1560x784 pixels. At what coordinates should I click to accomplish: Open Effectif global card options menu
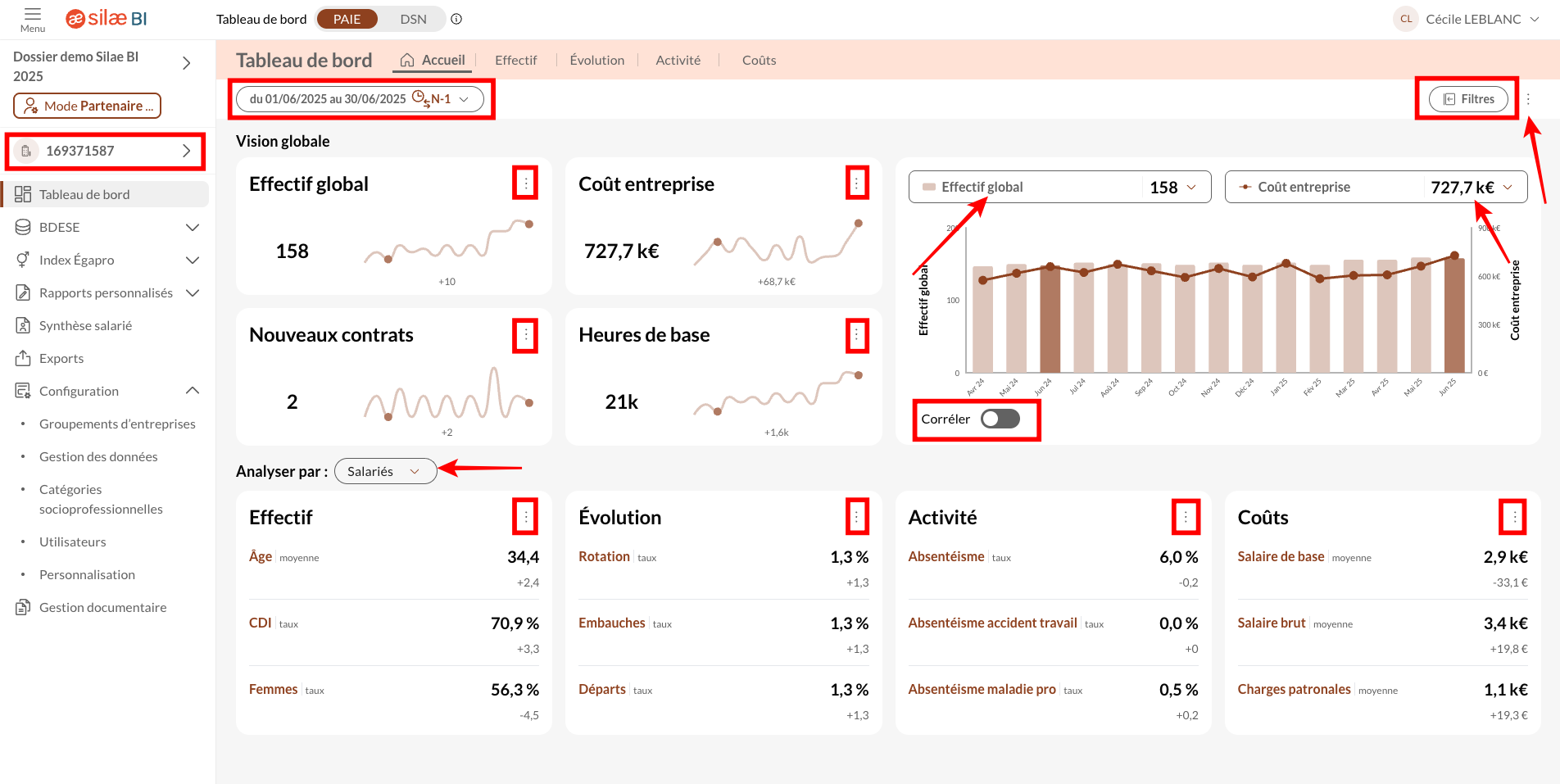[525, 183]
